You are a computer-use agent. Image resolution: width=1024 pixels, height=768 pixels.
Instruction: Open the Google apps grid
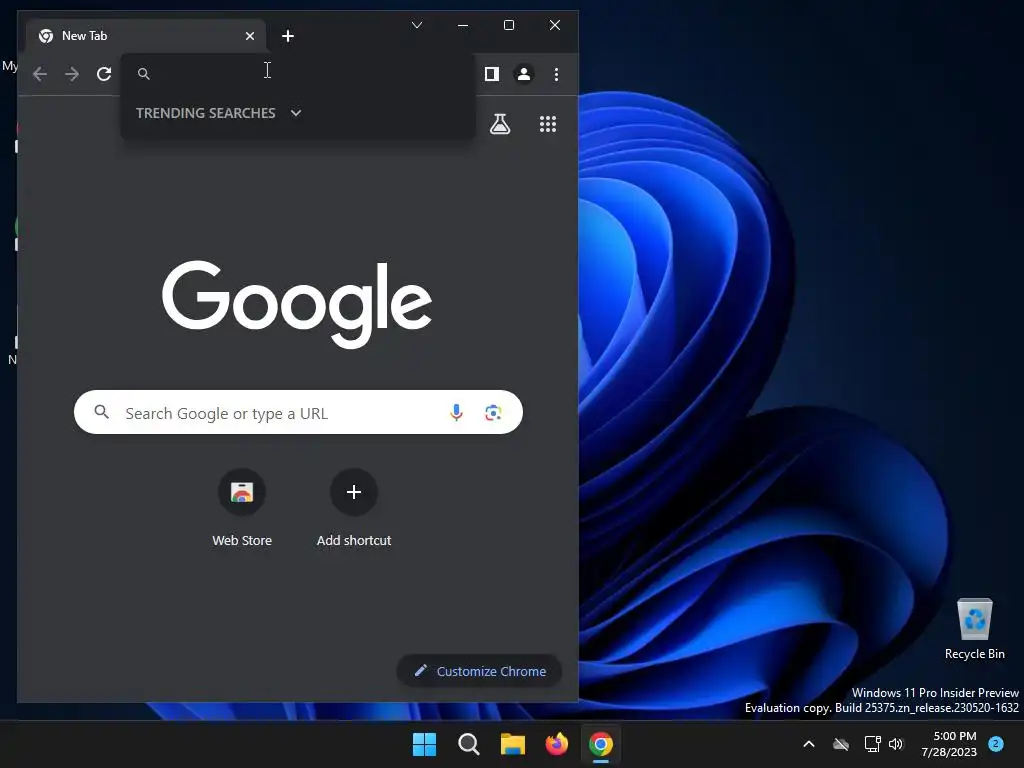coord(548,124)
